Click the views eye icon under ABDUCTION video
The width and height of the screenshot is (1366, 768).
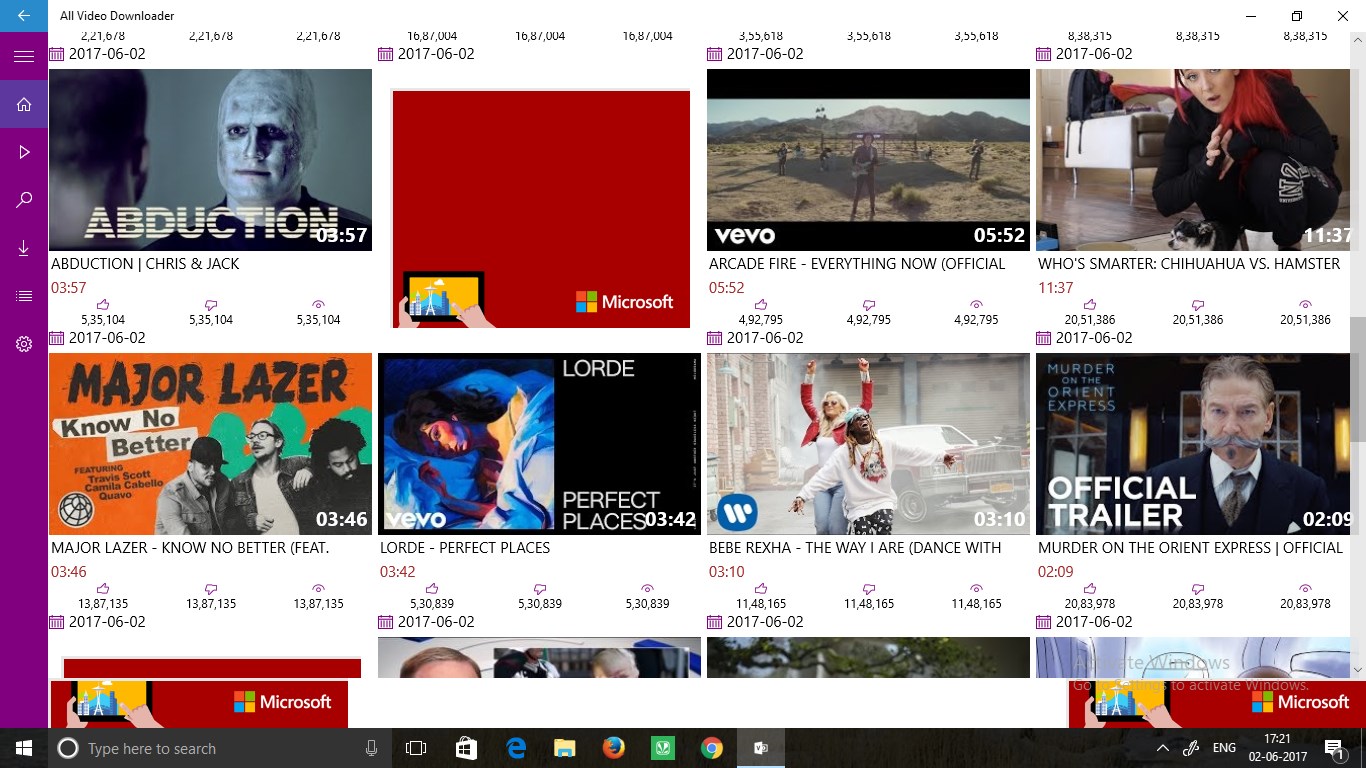tap(319, 305)
